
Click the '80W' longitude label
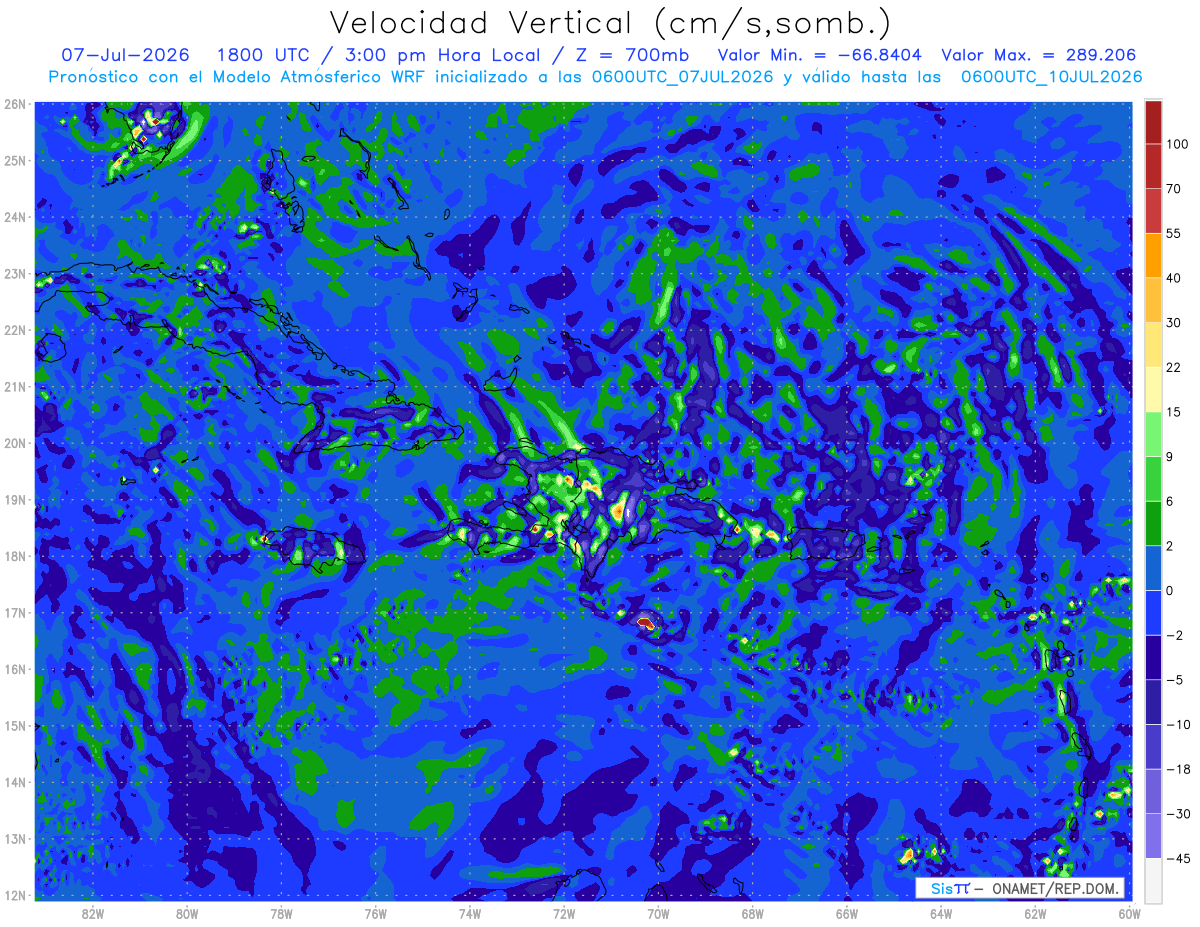click(187, 913)
